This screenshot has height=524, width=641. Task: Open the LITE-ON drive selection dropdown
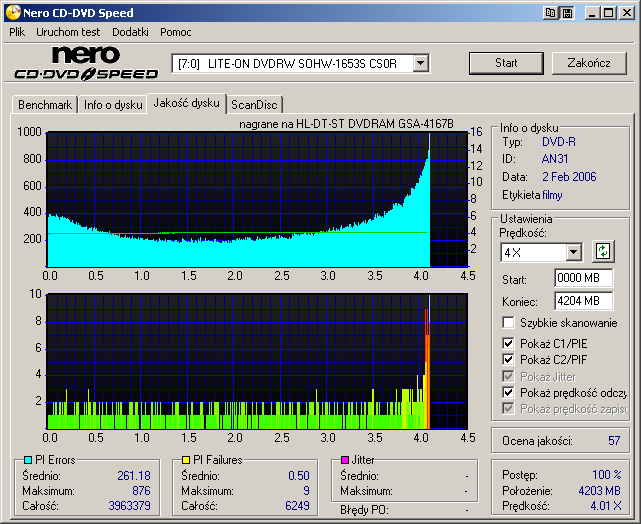[420, 64]
